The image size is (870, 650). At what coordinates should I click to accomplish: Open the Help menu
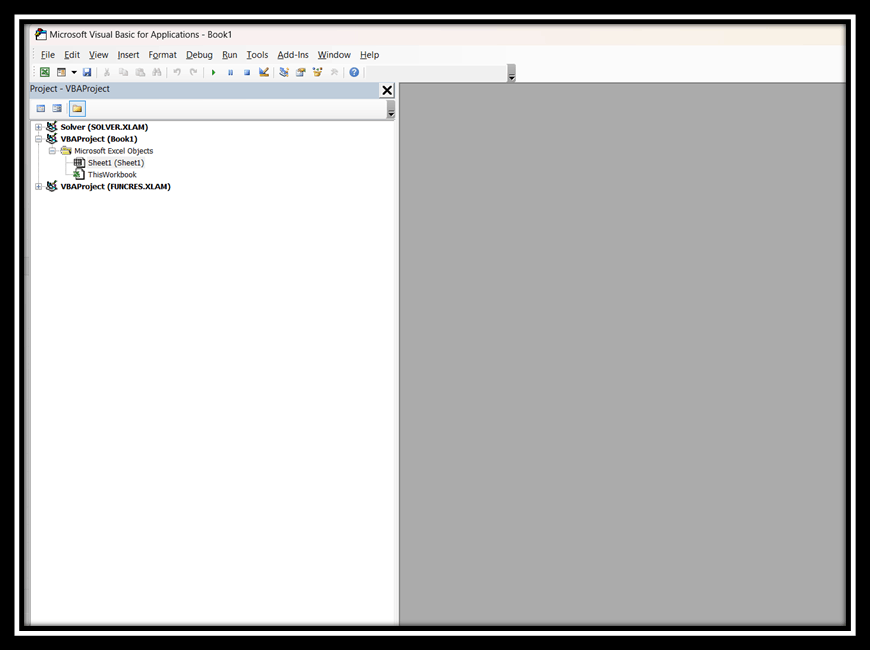click(x=369, y=55)
